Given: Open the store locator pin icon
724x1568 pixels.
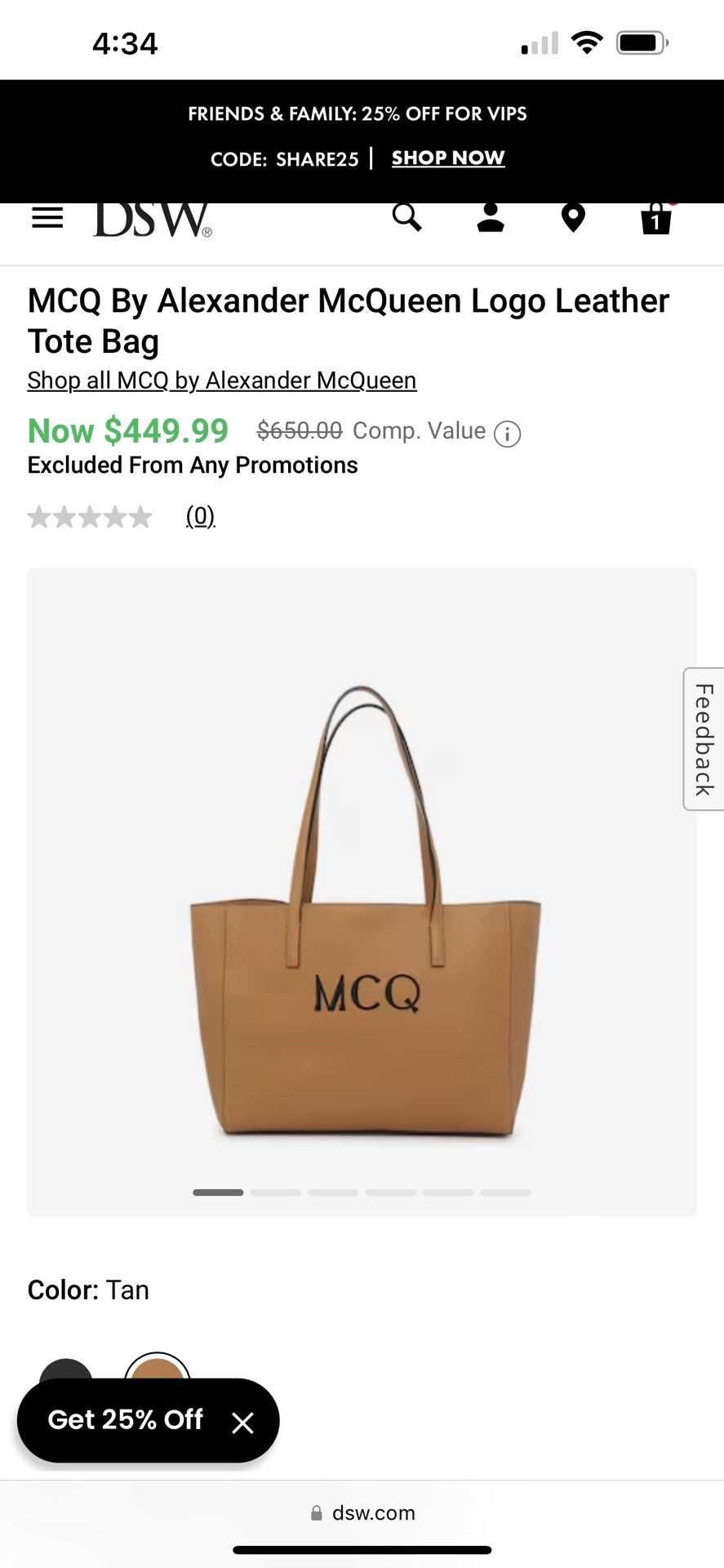Looking at the screenshot, I should tap(574, 218).
